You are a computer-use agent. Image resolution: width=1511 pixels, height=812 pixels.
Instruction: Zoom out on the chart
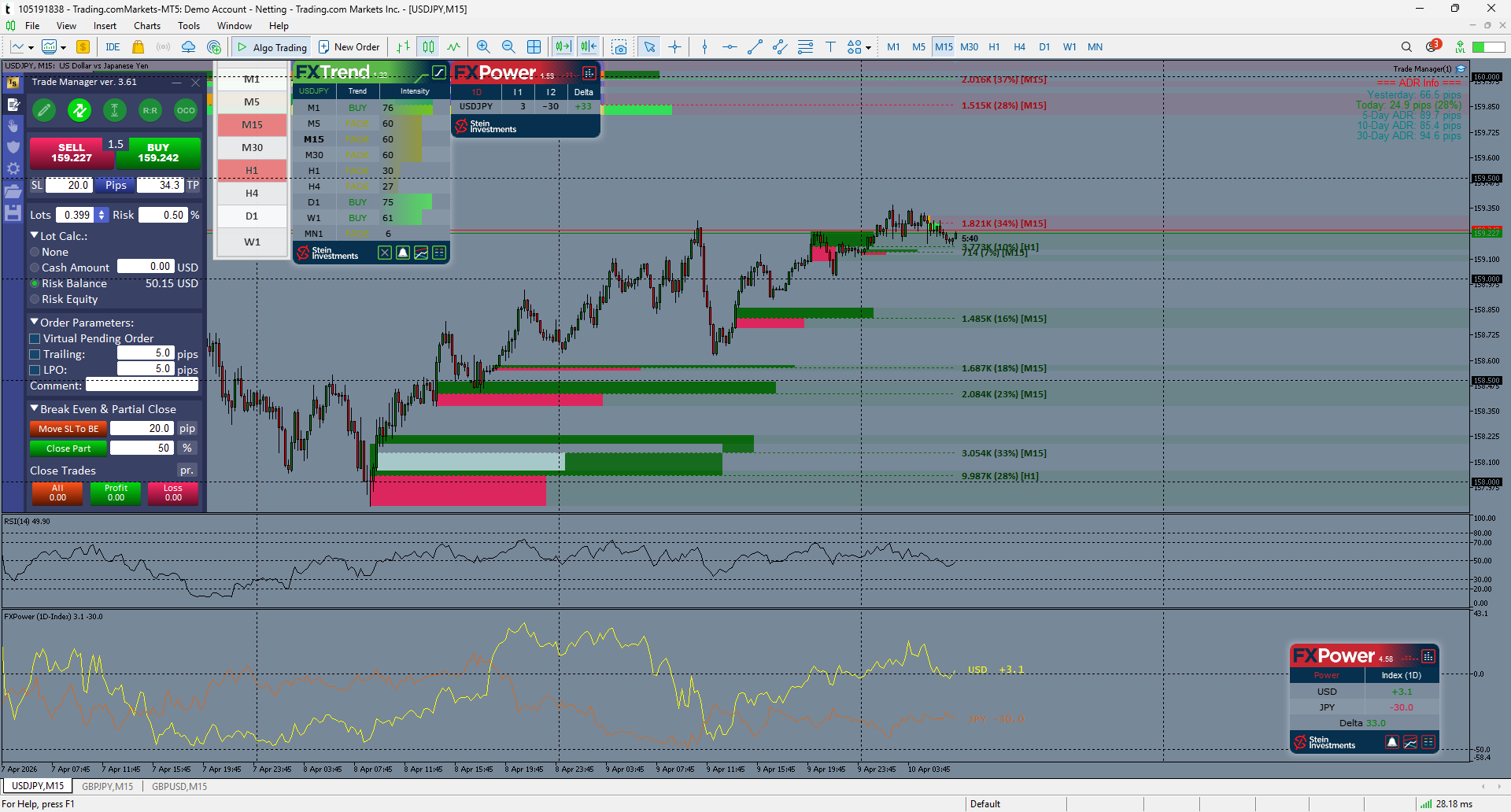pyautogui.click(x=508, y=47)
